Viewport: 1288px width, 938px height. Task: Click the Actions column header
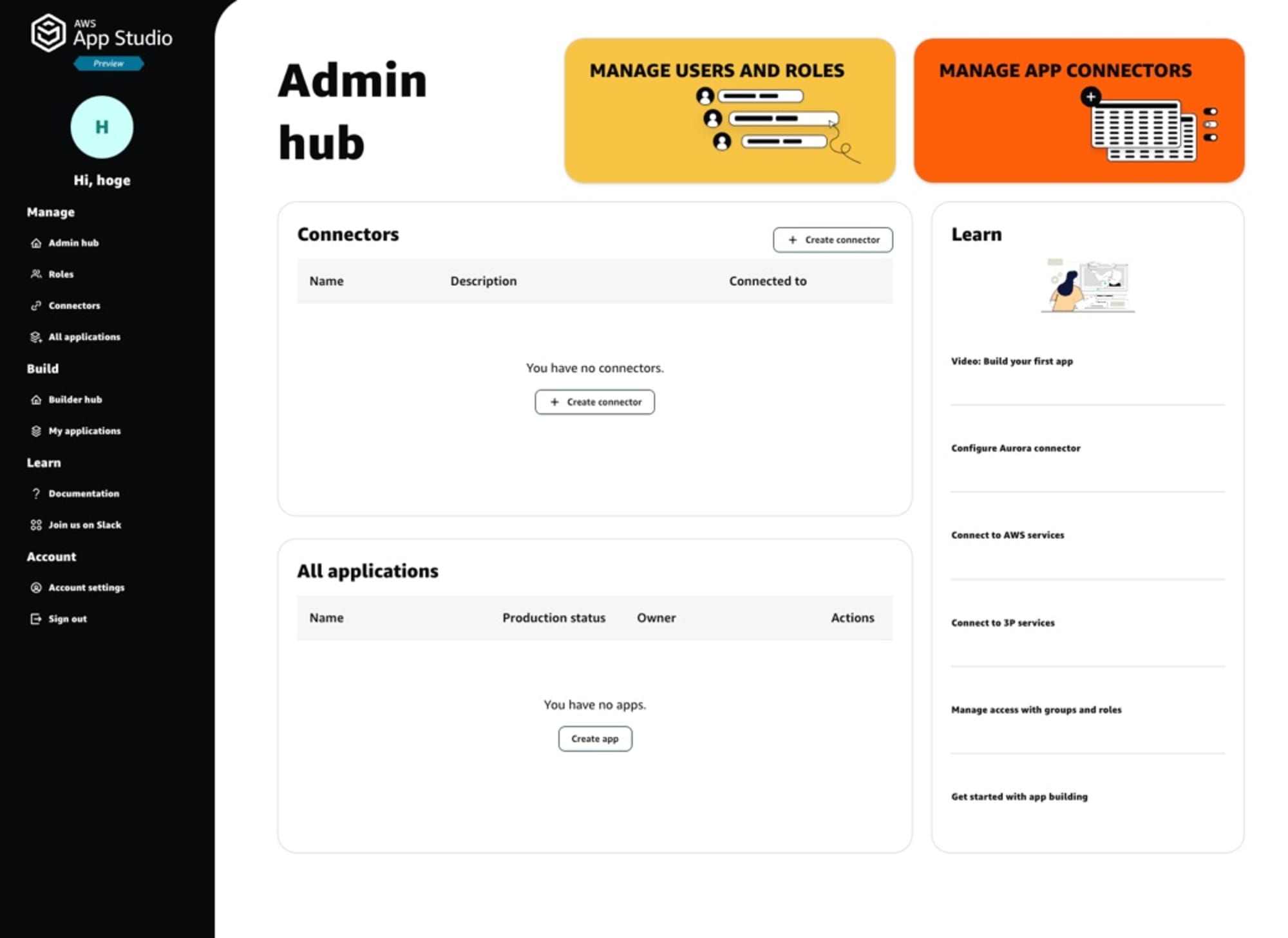[x=852, y=617]
